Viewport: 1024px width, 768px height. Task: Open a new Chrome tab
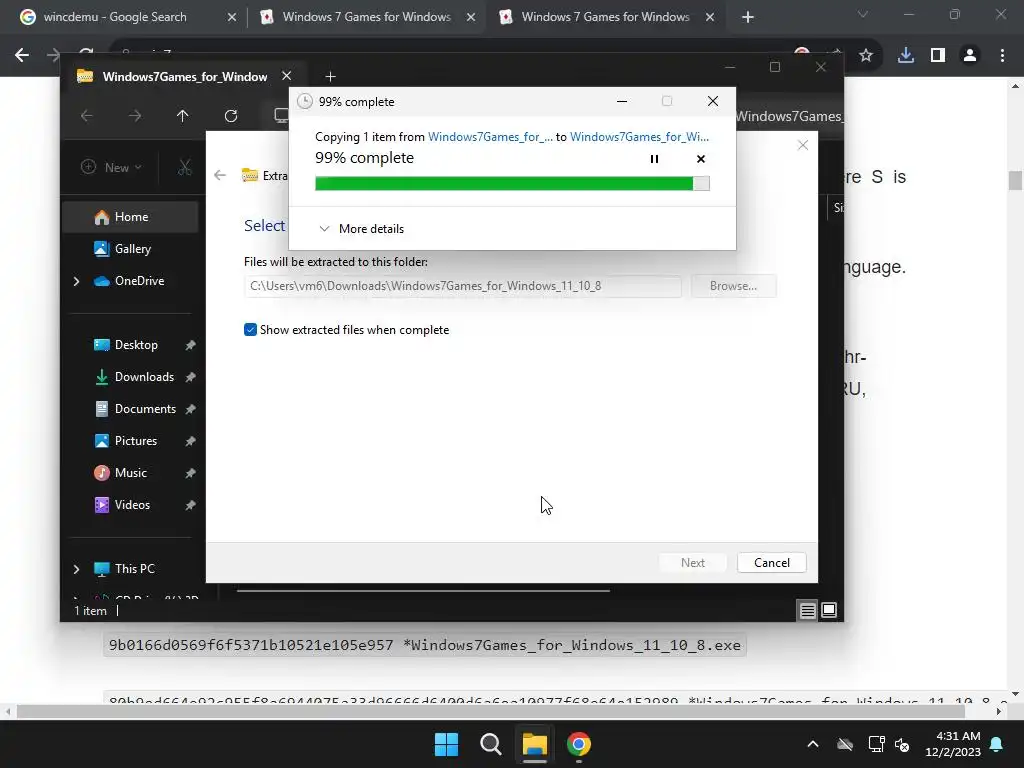click(x=748, y=17)
